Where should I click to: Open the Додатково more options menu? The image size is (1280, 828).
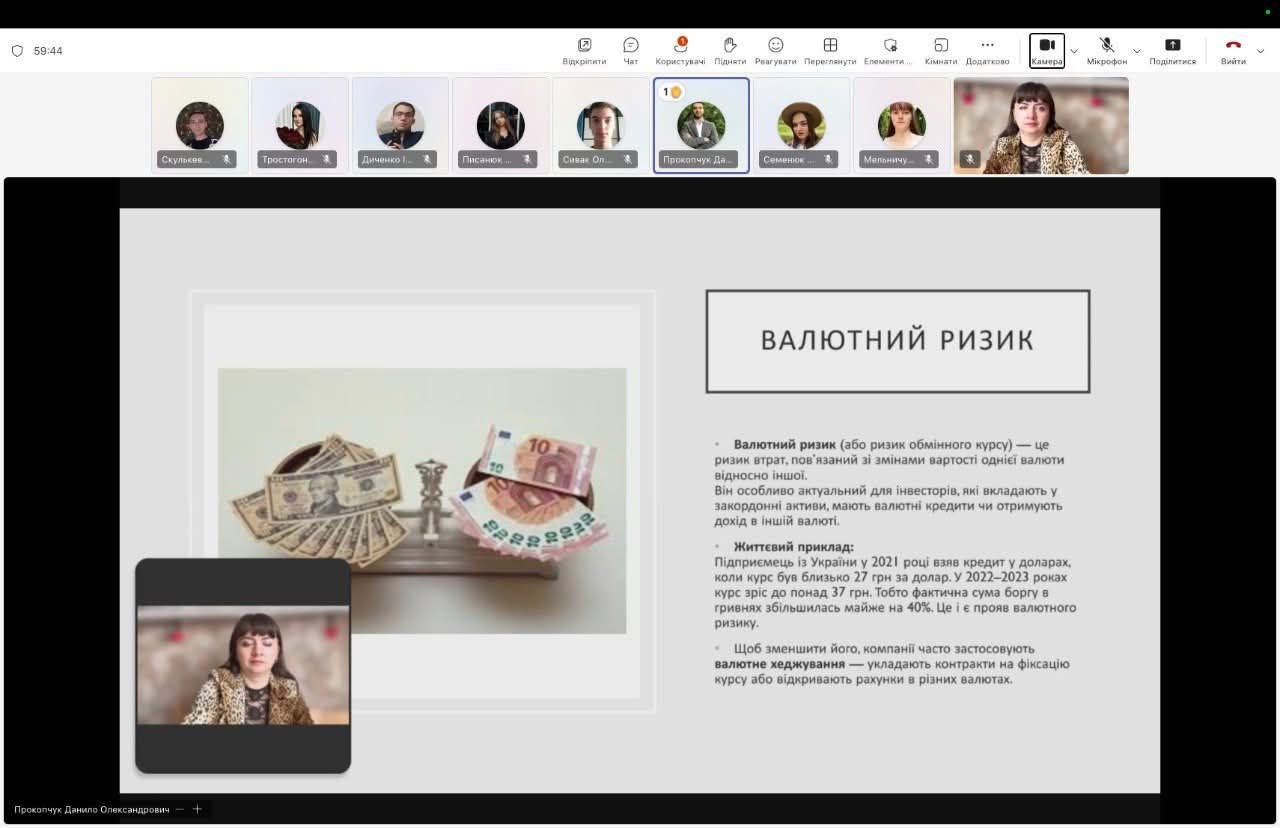pyautogui.click(x=987, y=46)
